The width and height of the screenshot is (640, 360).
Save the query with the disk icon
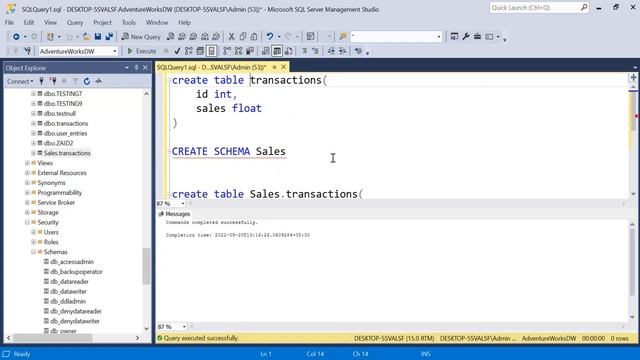pos(98,37)
